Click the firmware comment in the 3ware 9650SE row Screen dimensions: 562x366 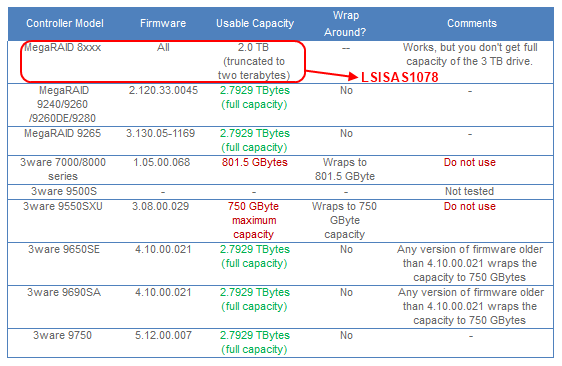point(470,263)
